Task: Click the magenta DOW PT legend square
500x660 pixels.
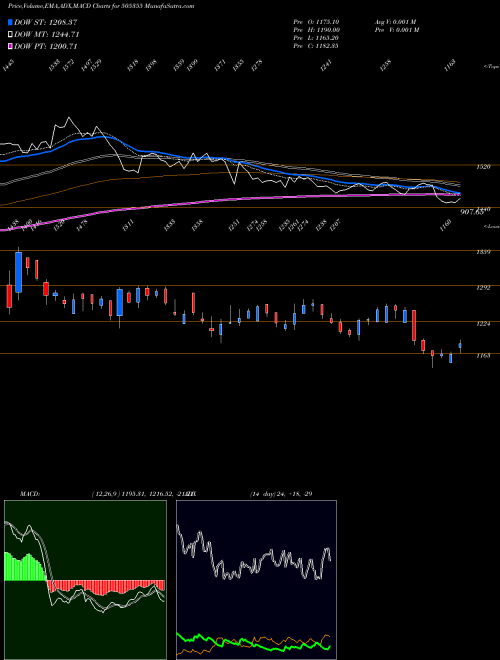Action: click(x=10, y=46)
